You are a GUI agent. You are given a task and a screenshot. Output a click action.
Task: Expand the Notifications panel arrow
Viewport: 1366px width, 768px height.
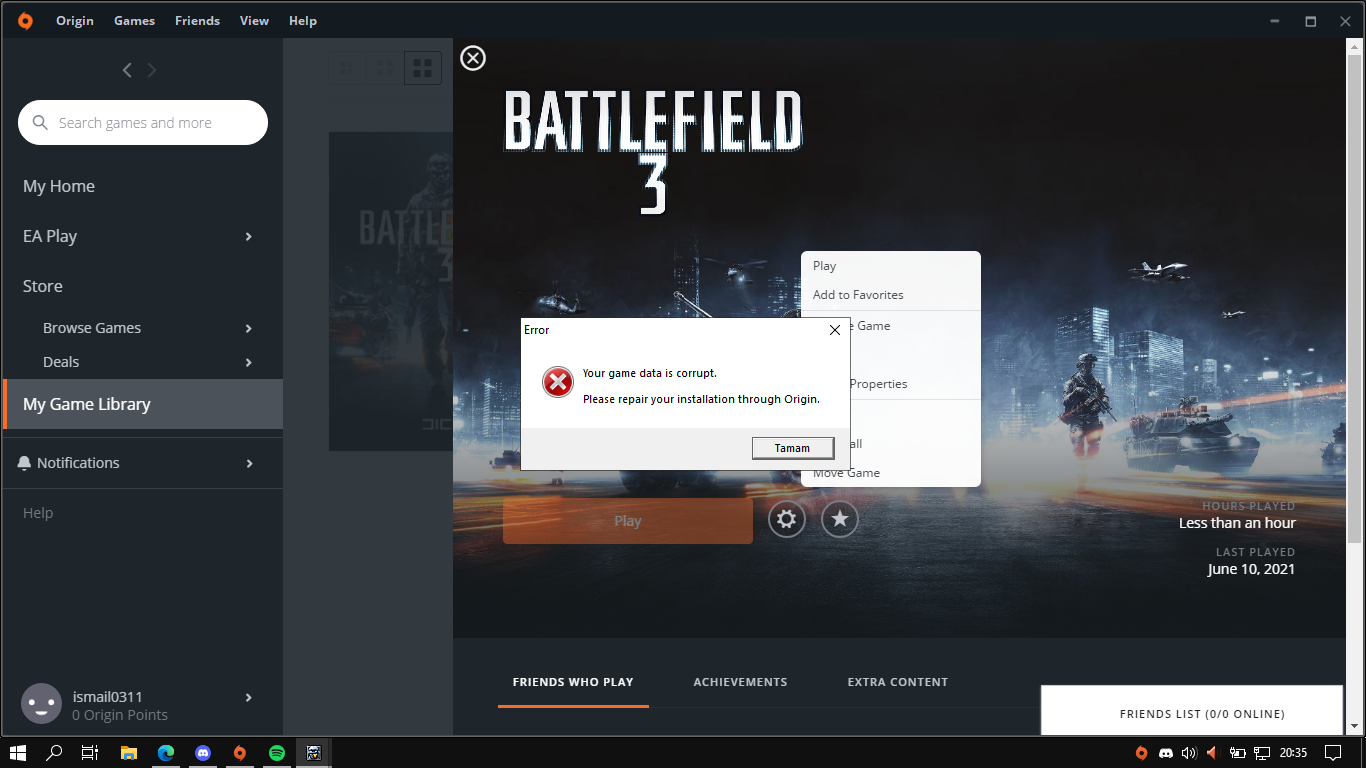click(x=249, y=464)
